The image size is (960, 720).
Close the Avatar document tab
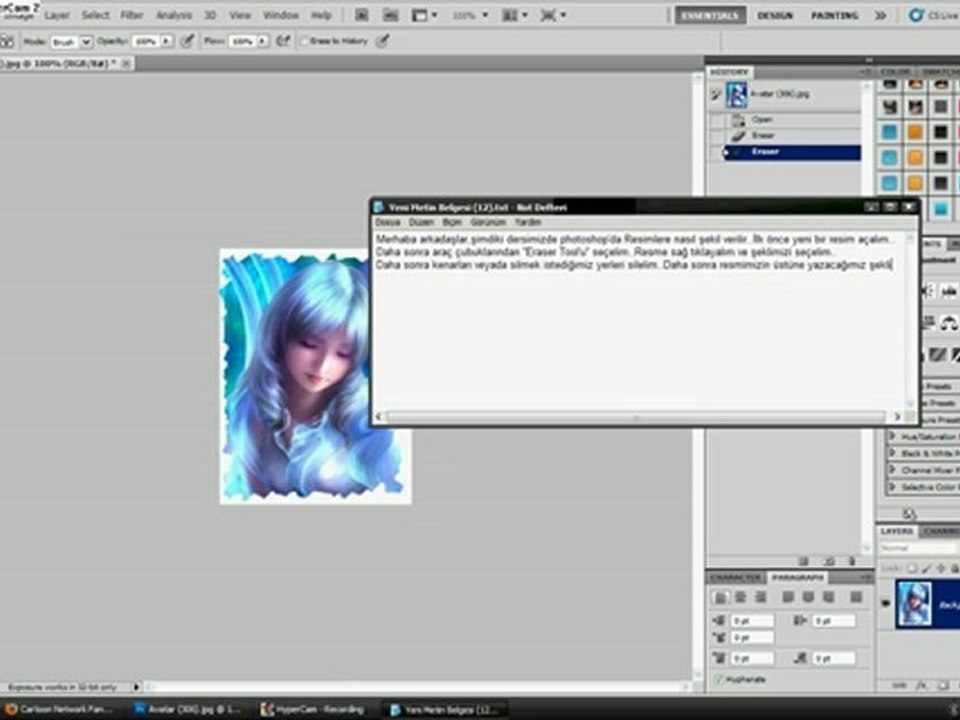pos(126,63)
